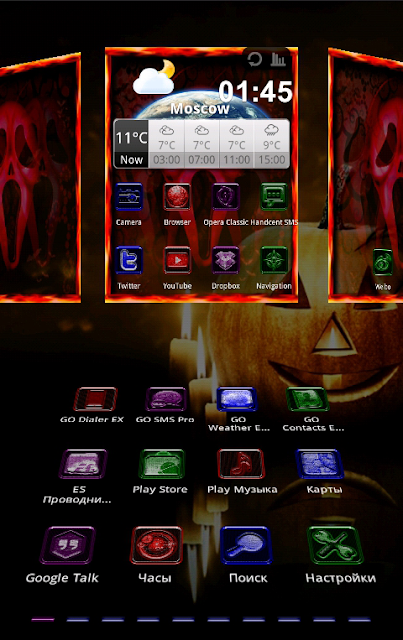Tap the Moscow city label

200,109
